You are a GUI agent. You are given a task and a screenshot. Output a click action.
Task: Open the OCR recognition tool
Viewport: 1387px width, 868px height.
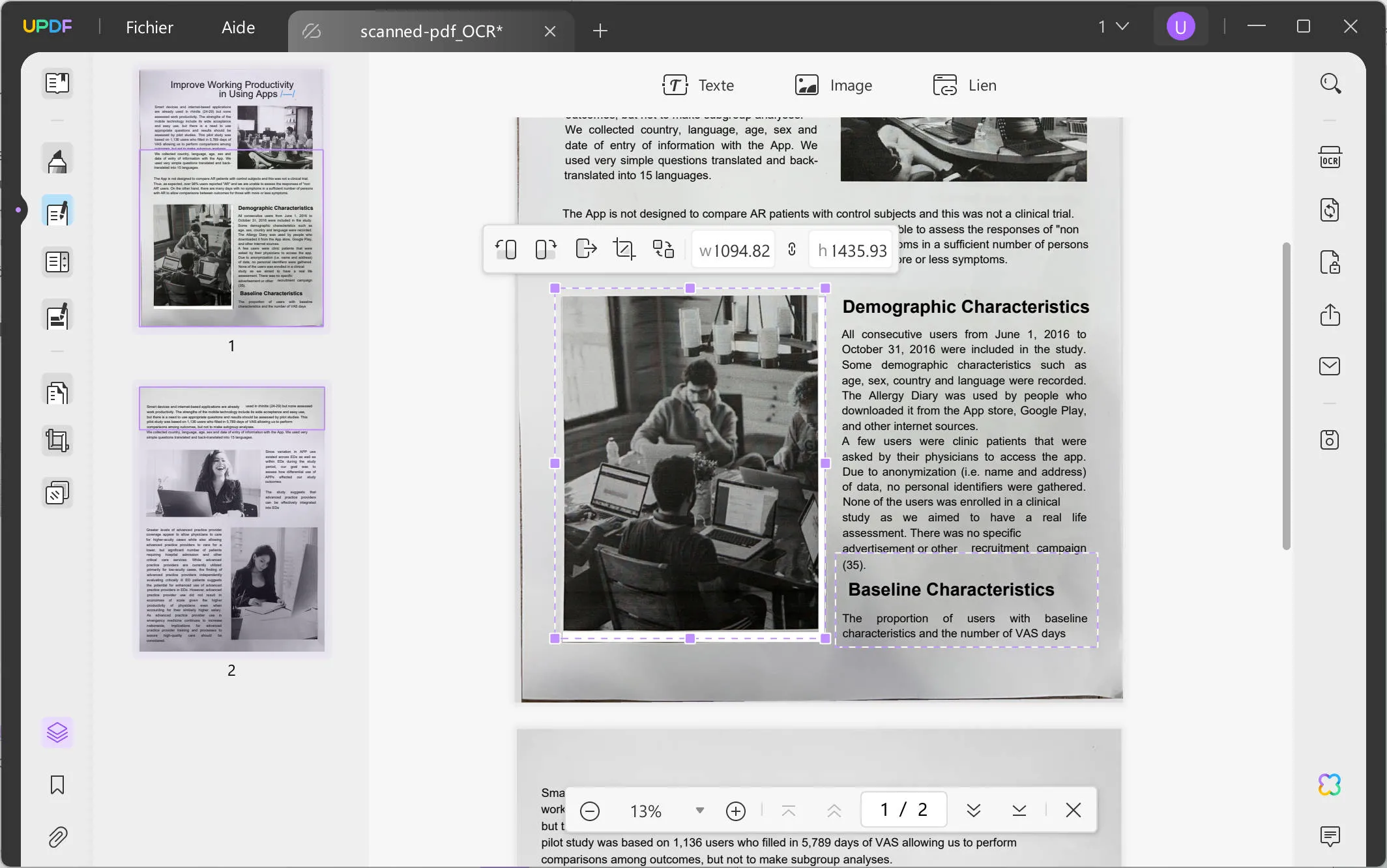tap(1330, 158)
